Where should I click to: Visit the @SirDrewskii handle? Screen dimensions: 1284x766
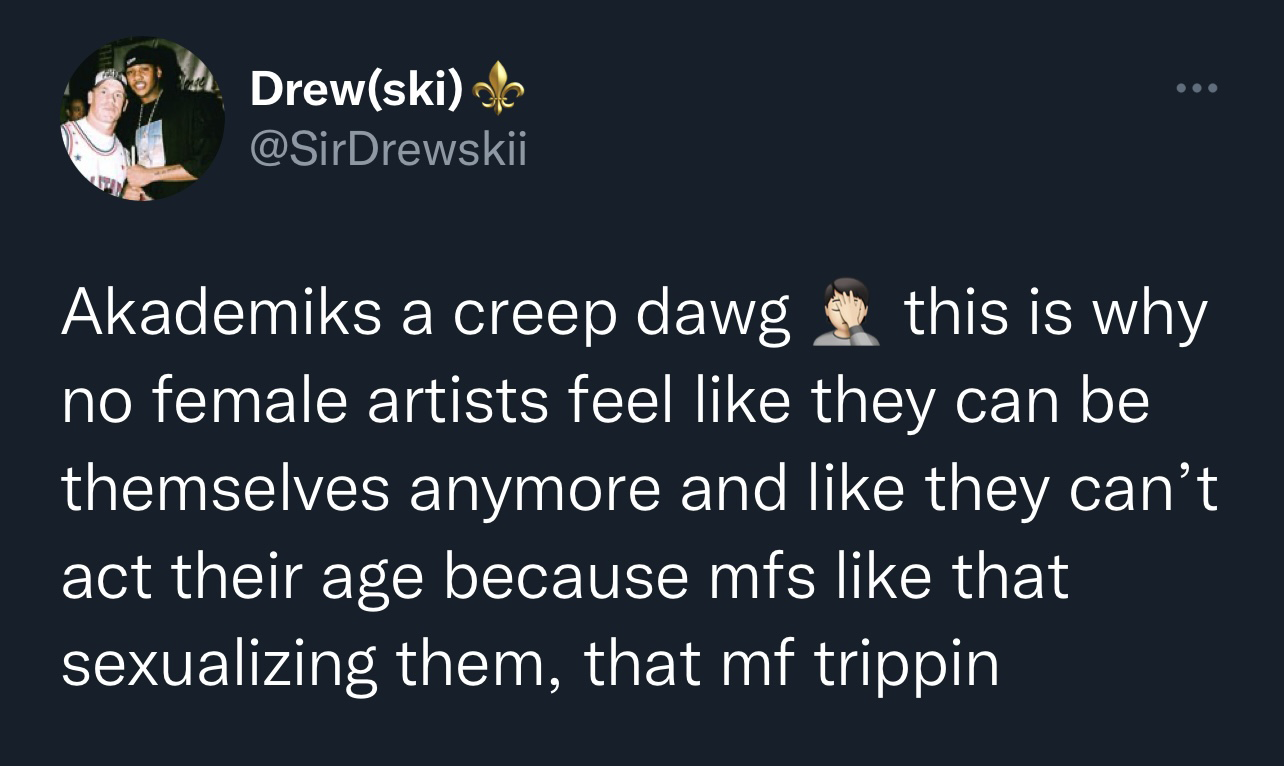387,151
